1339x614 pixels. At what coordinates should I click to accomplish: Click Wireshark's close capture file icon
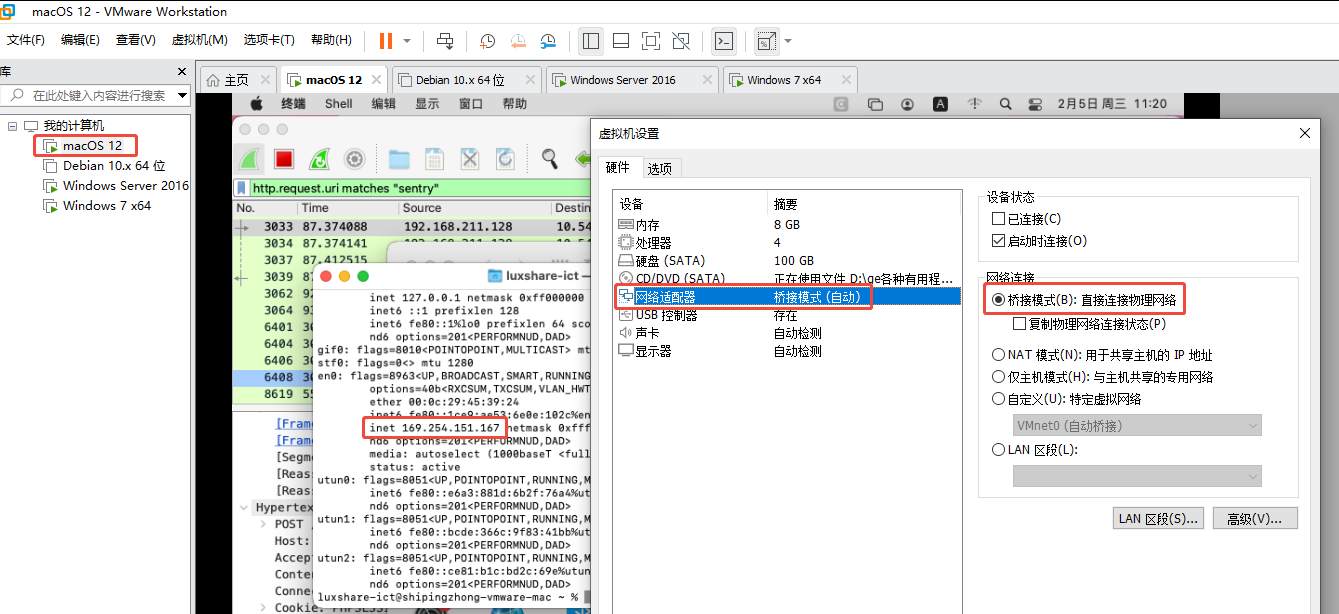coord(470,159)
